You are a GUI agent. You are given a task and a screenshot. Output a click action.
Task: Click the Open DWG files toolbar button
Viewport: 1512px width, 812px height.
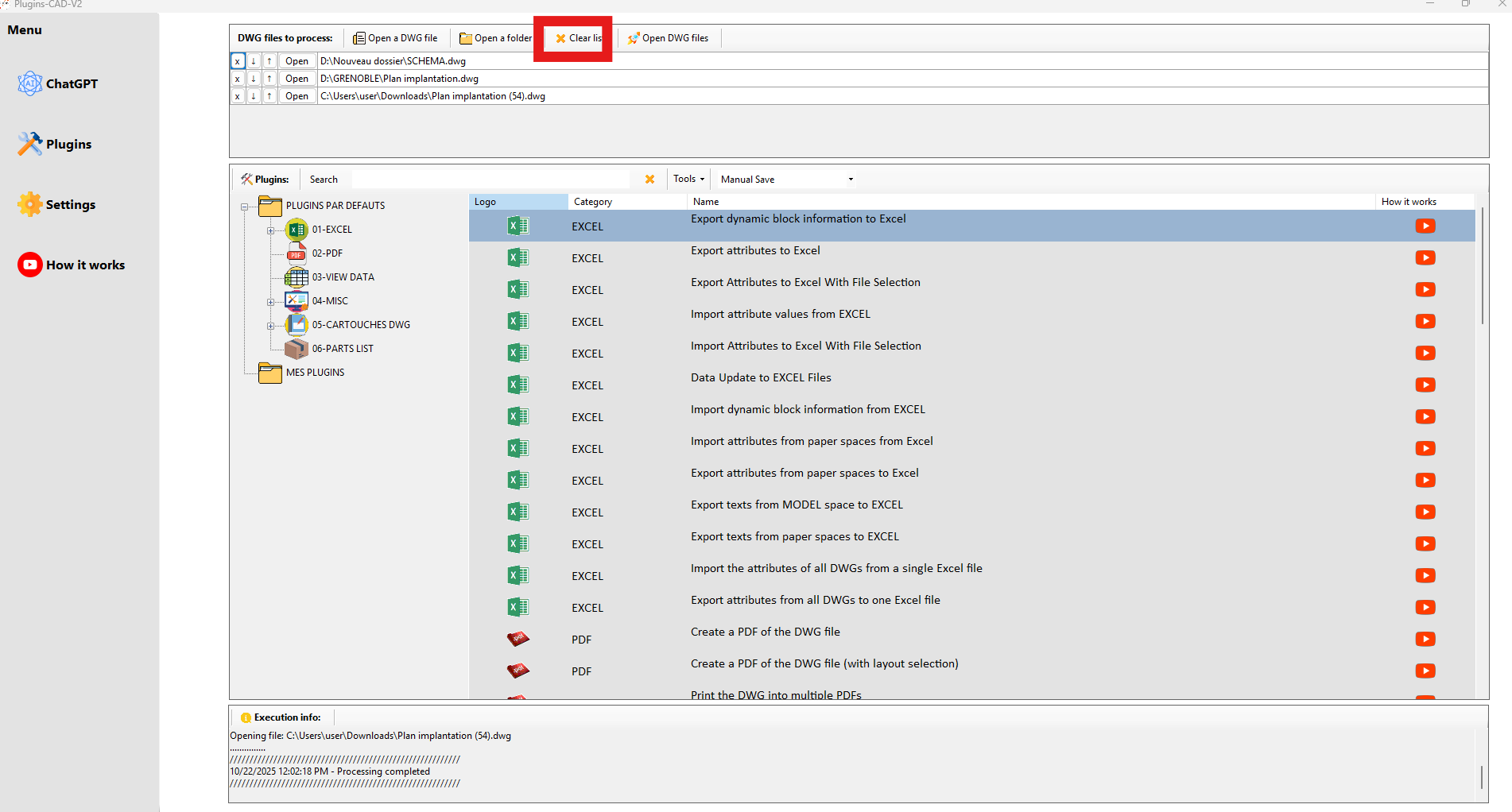click(668, 38)
